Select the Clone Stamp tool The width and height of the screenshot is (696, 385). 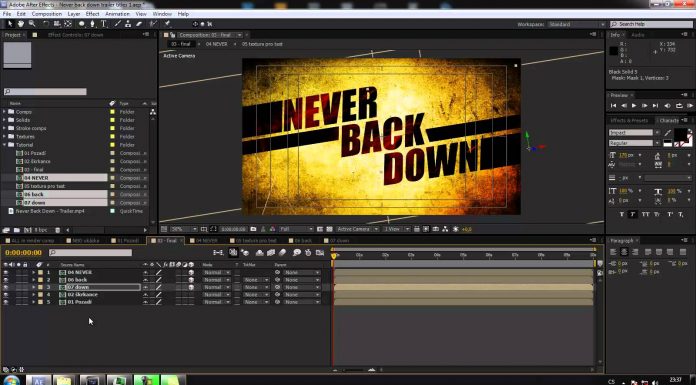[128, 24]
